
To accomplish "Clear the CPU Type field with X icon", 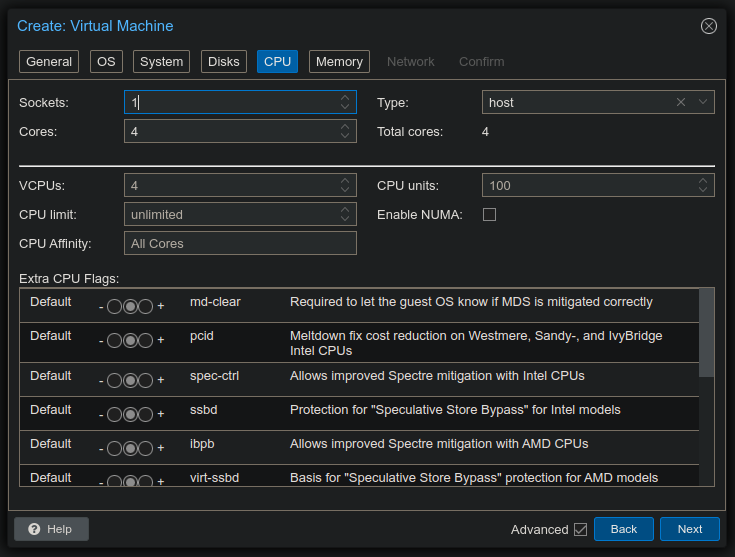I will click(x=681, y=102).
